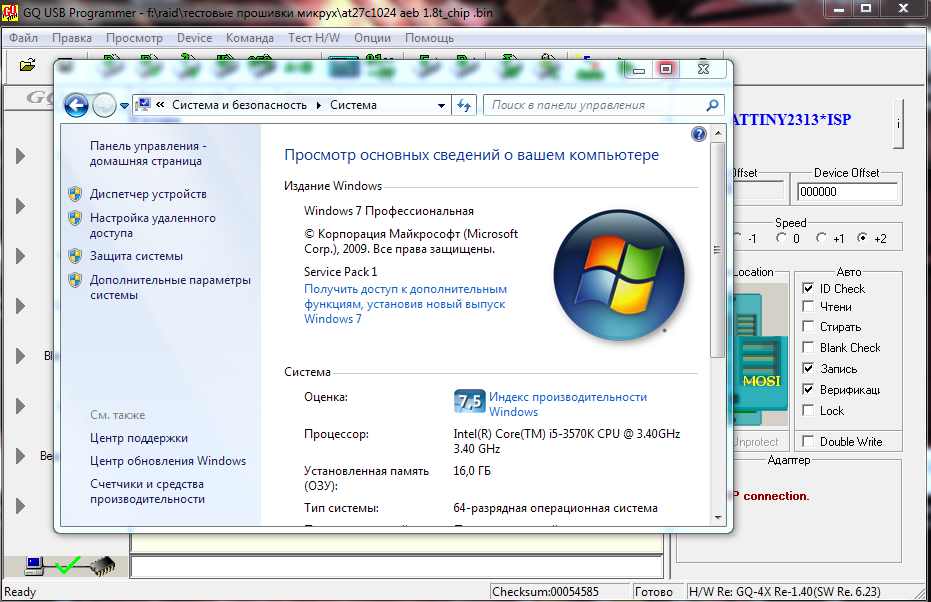Toggle the ID Check checkbox
The height and width of the screenshot is (602, 931).
point(808,289)
